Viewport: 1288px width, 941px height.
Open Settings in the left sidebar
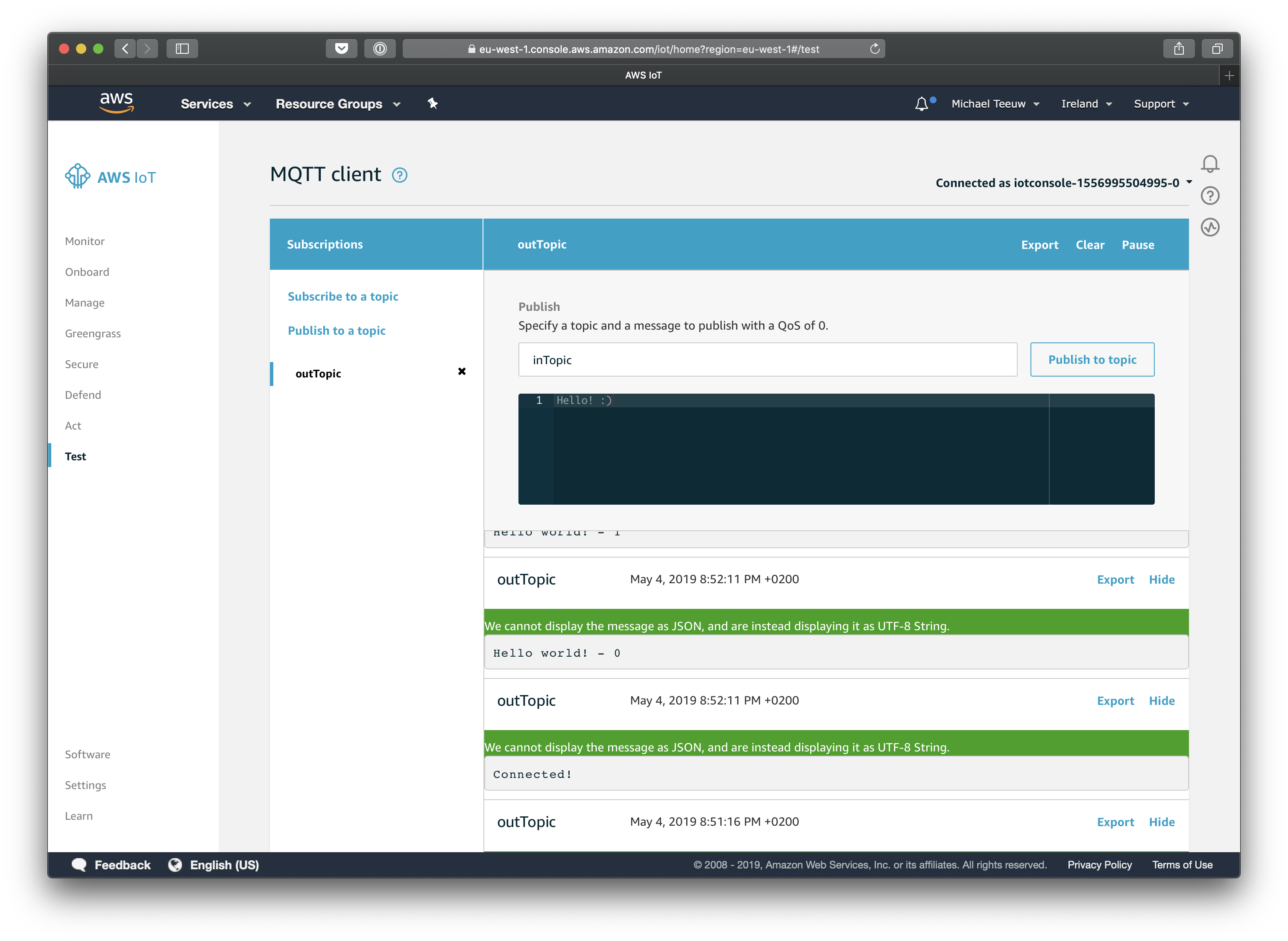(85, 785)
